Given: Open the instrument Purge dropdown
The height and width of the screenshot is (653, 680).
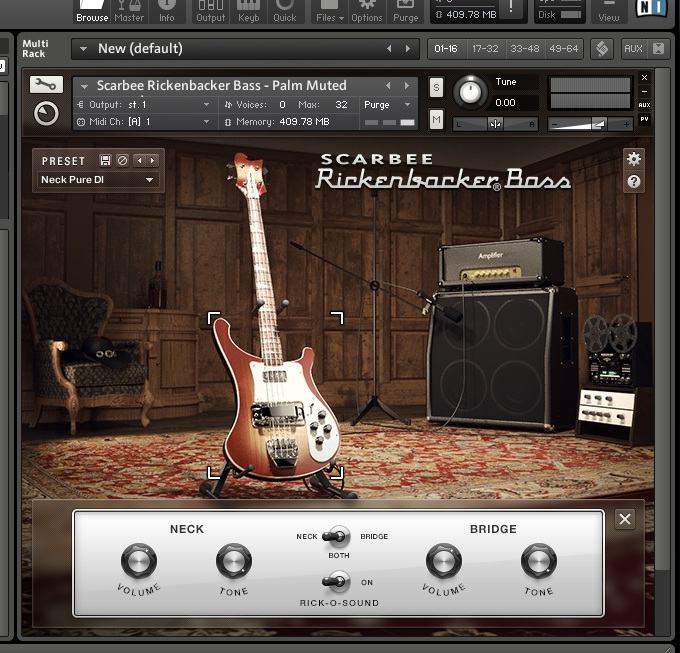Looking at the screenshot, I should (x=387, y=105).
